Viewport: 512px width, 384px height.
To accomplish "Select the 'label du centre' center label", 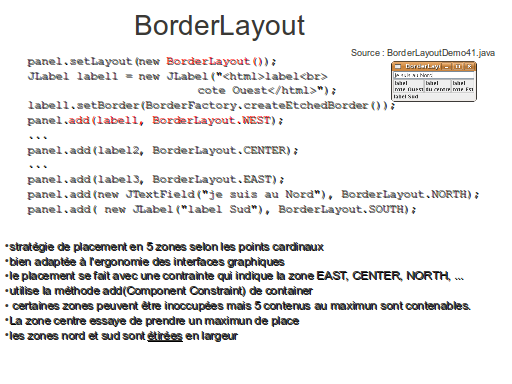I will coord(438,86).
